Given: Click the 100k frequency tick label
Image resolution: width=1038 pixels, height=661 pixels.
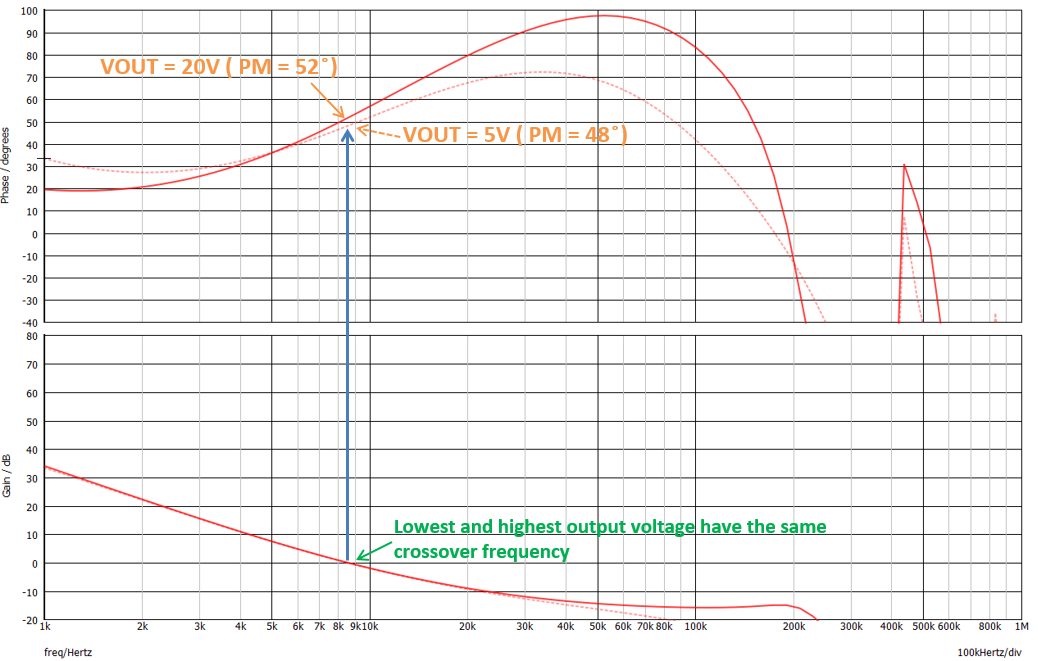Looking at the screenshot, I should click(x=695, y=628).
